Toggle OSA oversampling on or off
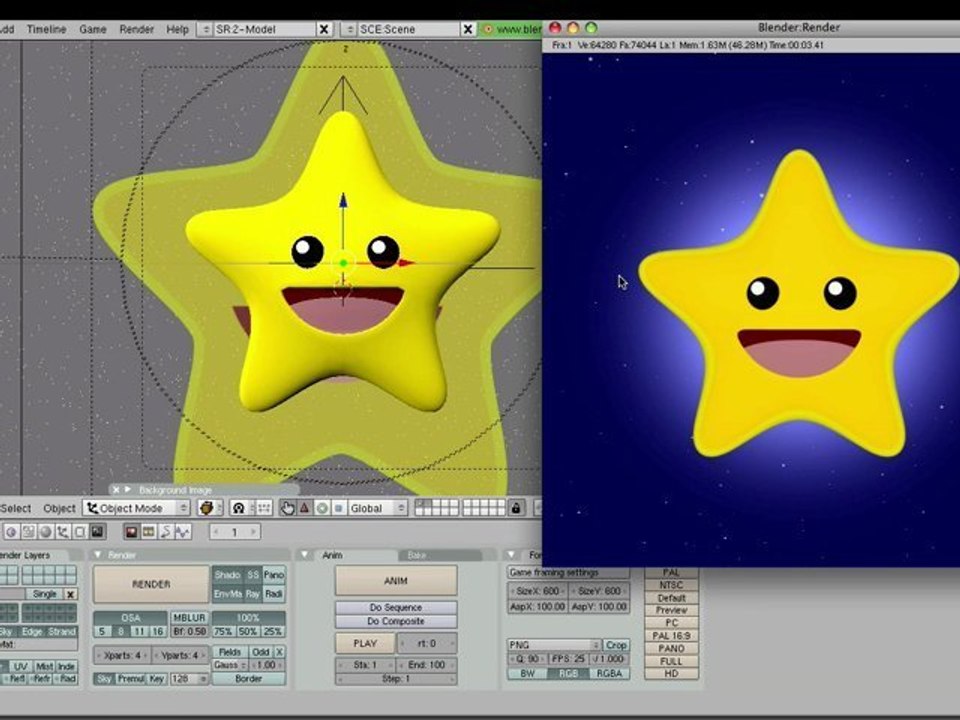Image resolution: width=960 pixels, height=720 pixels. (x=130, y=617)
